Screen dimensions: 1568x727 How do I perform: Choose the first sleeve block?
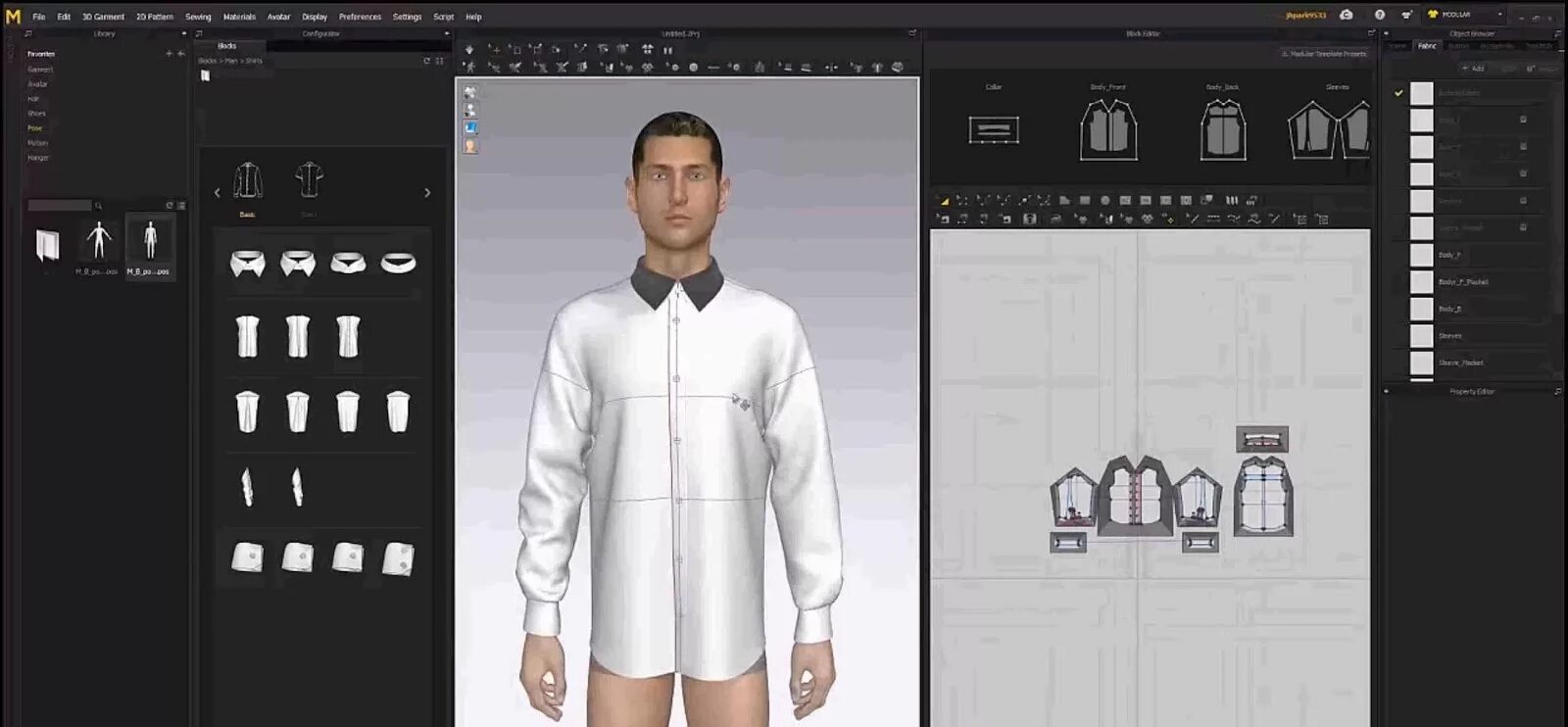(247, 487)
